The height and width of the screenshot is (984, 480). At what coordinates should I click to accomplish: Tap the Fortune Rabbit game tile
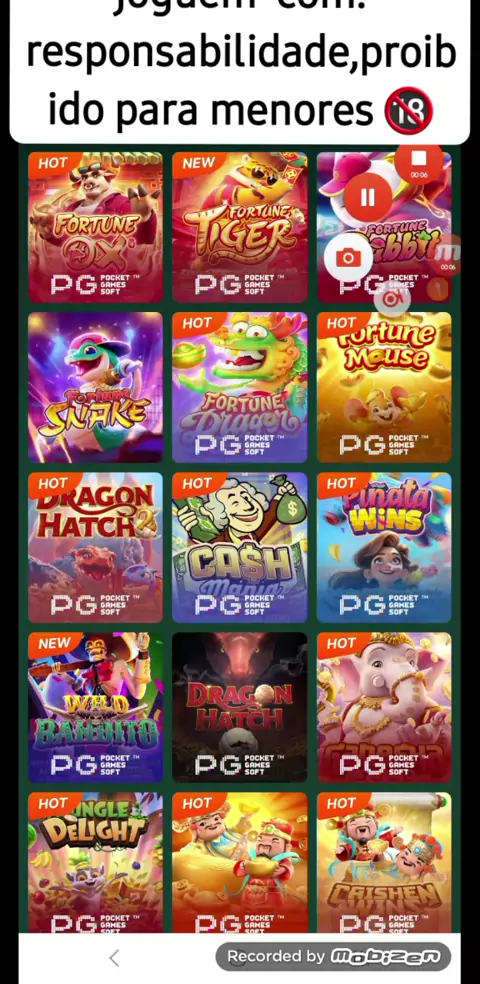point(384,227)
